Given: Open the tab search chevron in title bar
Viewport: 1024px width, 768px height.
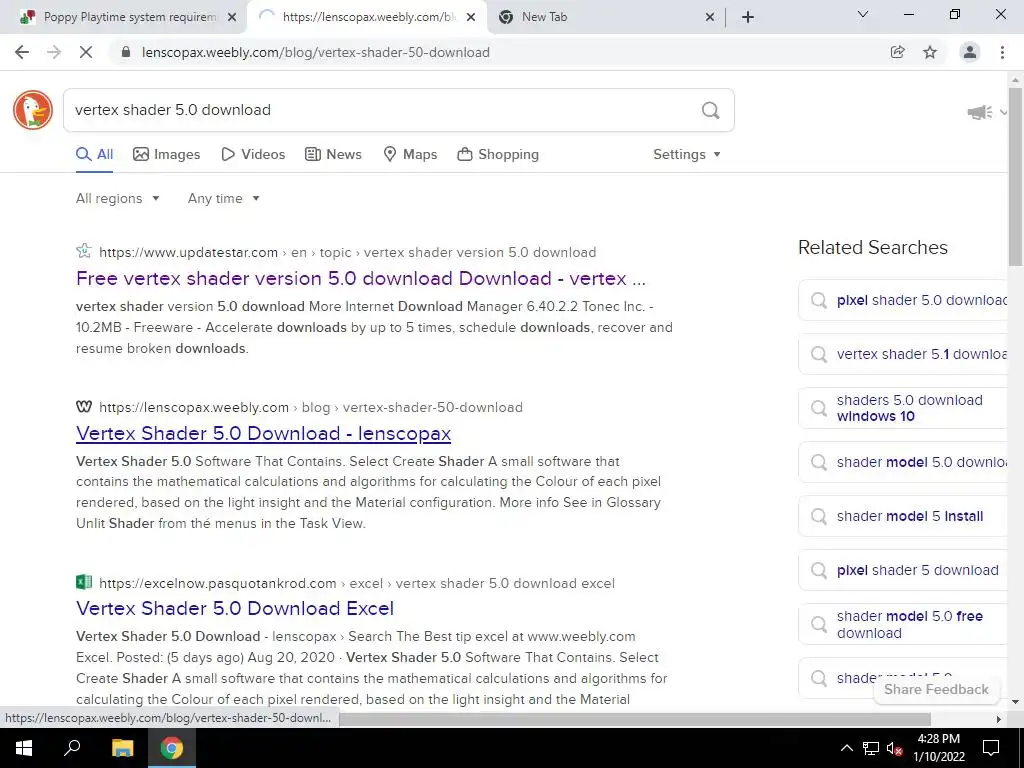Looking at the screenshot, I should 863,14.
